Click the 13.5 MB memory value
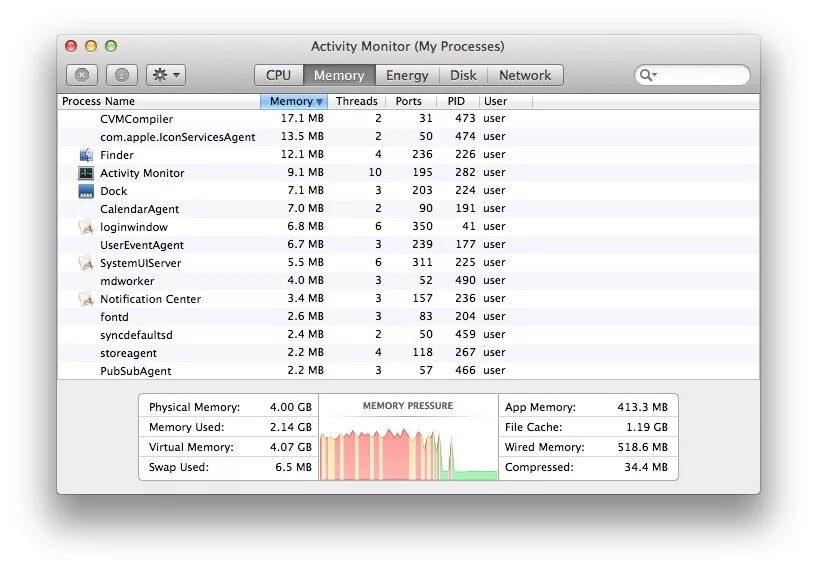This screenshot has width=817, height=573. tap(302, 136)
